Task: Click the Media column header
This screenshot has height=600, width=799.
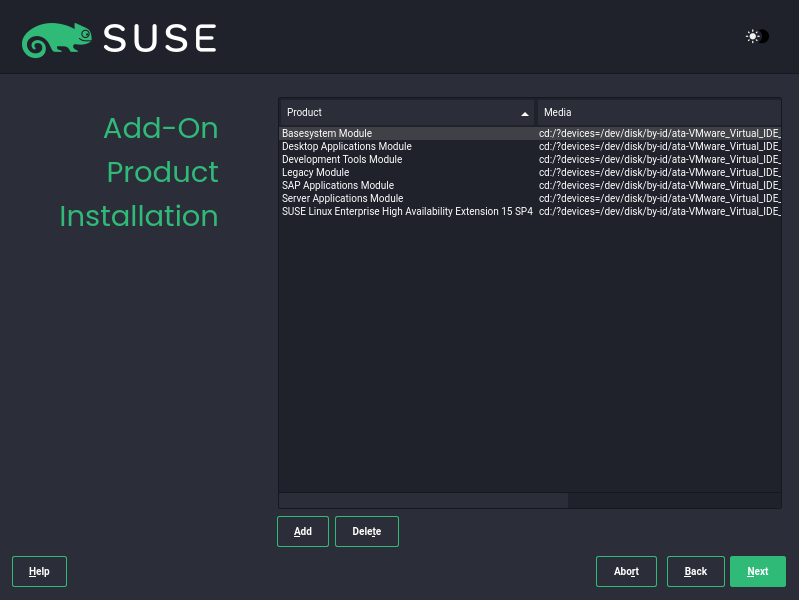Action: point(659,113)
